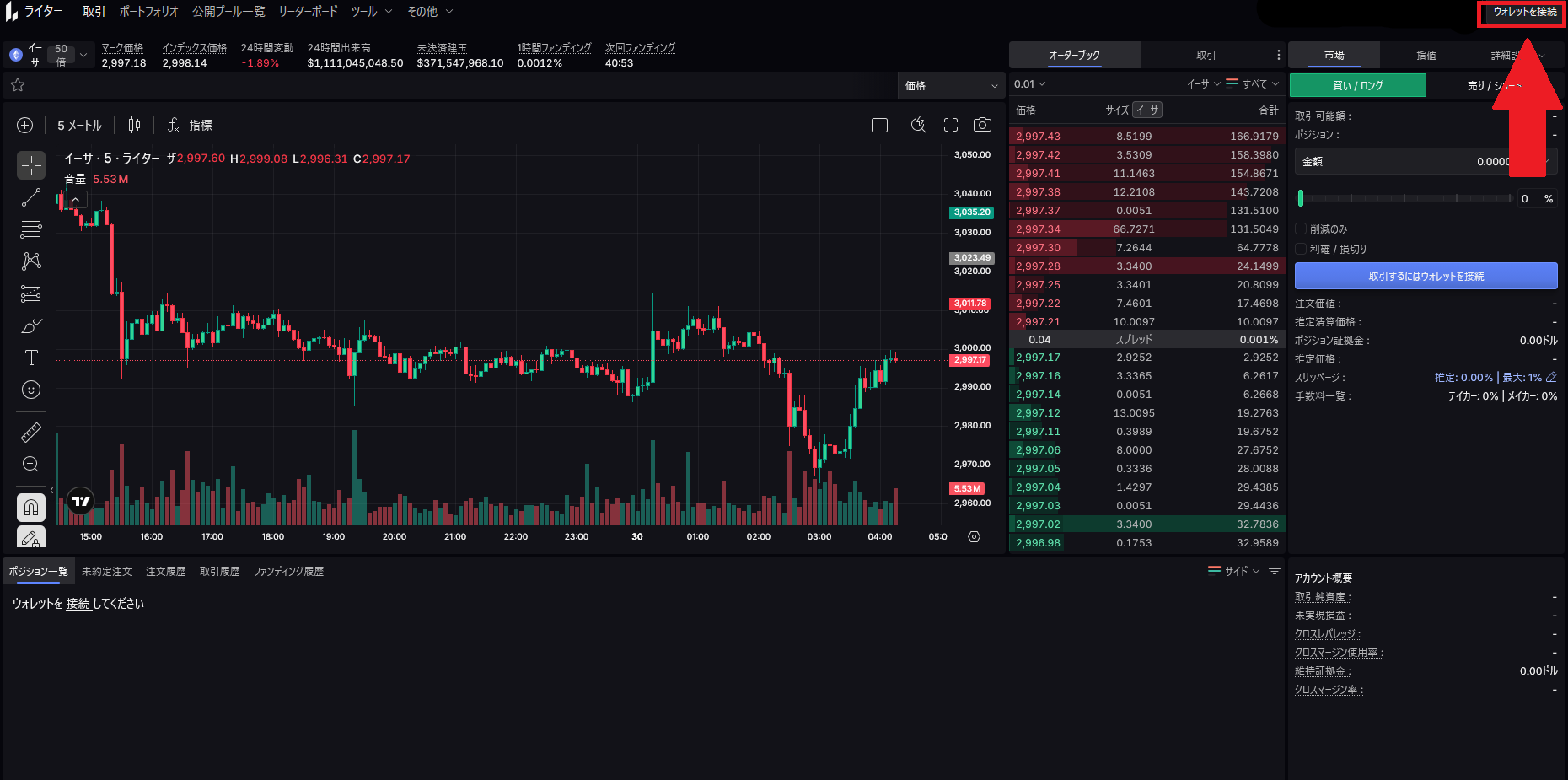The width and height of the screenshot is (1568, 780).
Task: Open the 0.01 price grouping dropdown
Action: [x=1029, y=84]
